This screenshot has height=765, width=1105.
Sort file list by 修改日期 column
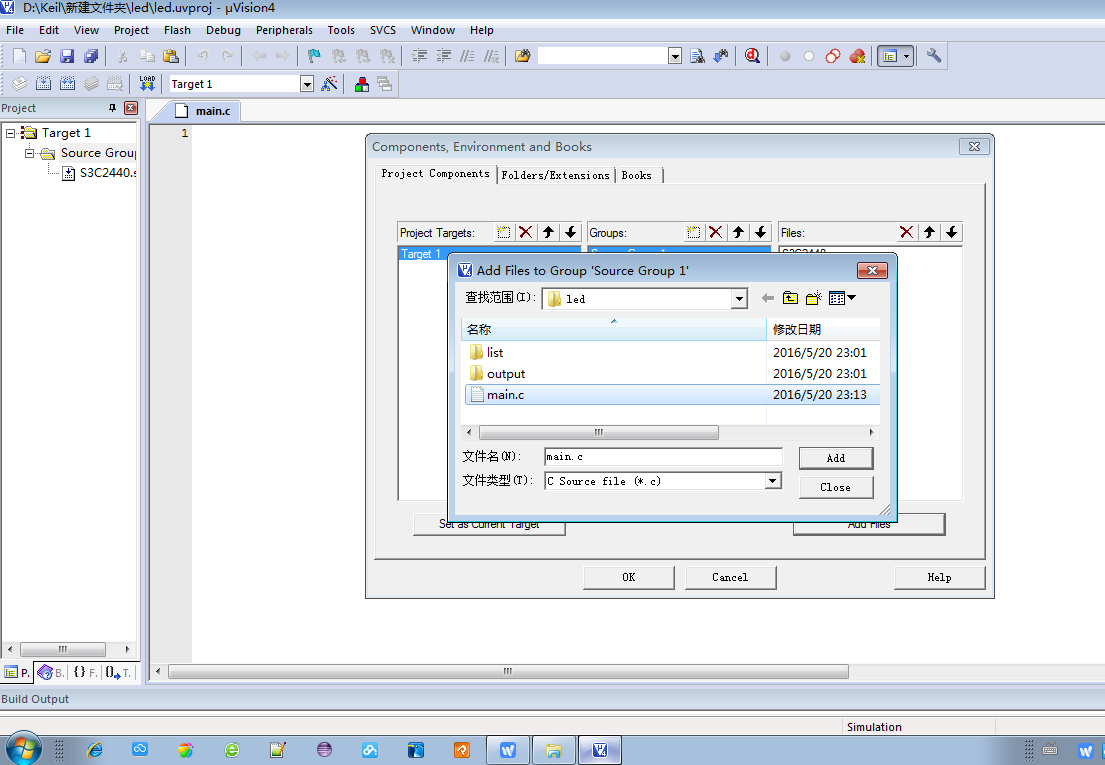[x=823, y=329]
